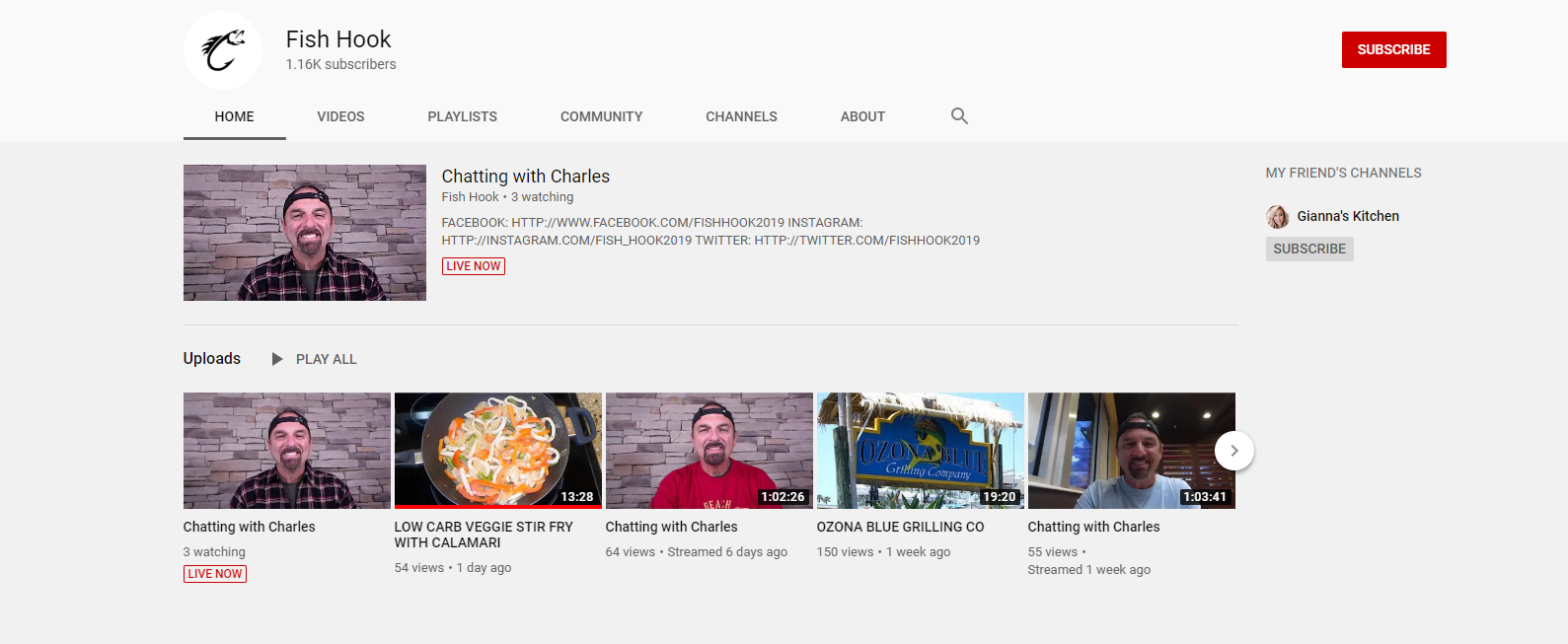
Task: Open the 1:02:26 Chatting with Charles thumbnail
Action: 709,451
